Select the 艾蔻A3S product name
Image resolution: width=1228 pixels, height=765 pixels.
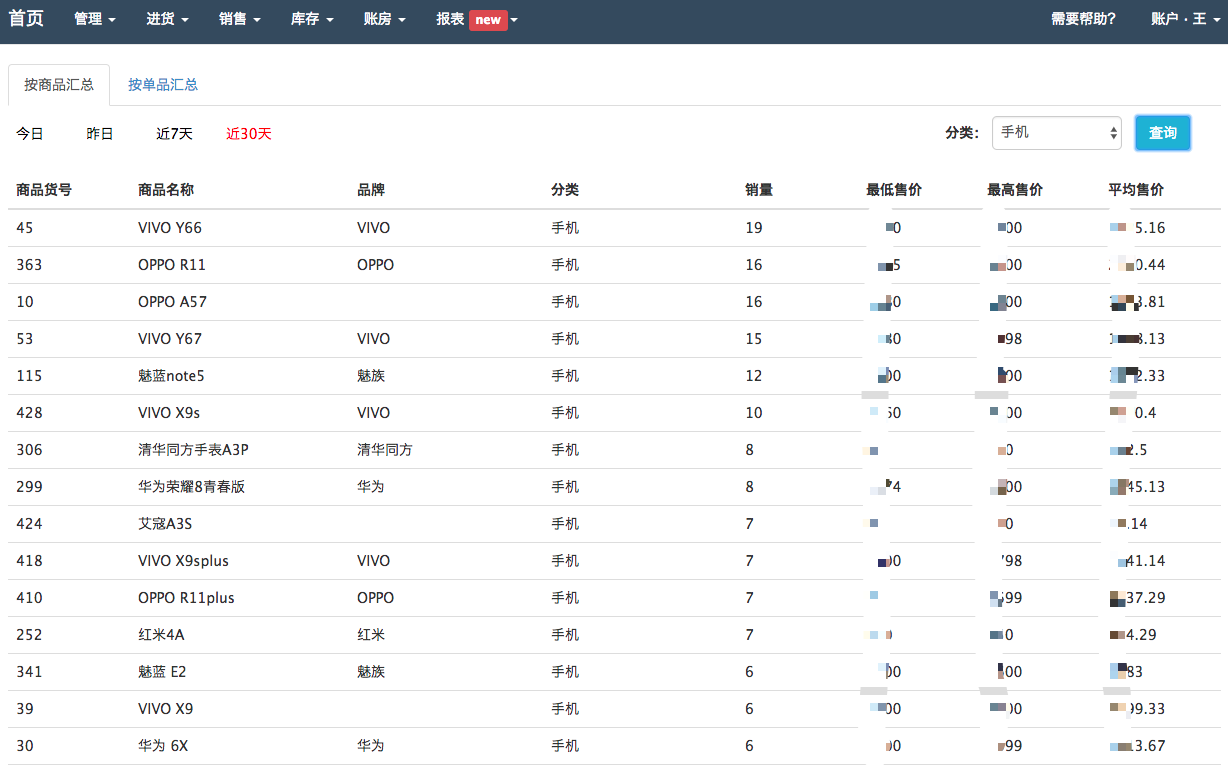pyautogui.click(x=165, y=524)
